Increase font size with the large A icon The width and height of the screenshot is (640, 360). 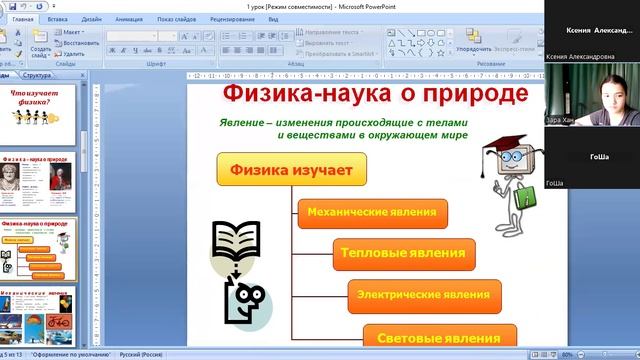184,36
